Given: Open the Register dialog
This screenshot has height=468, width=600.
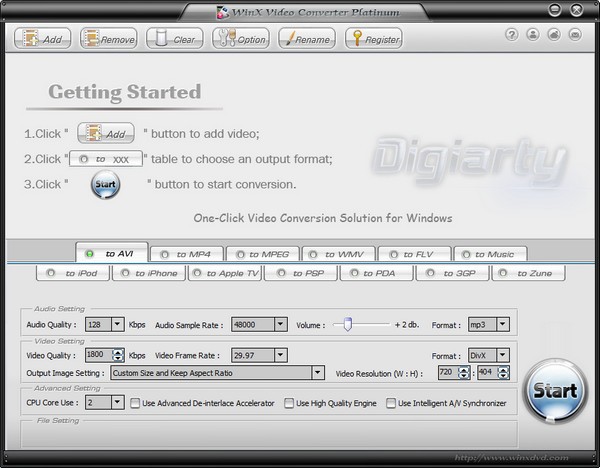Looking at the screenshot, I should (x=374, y=39).
